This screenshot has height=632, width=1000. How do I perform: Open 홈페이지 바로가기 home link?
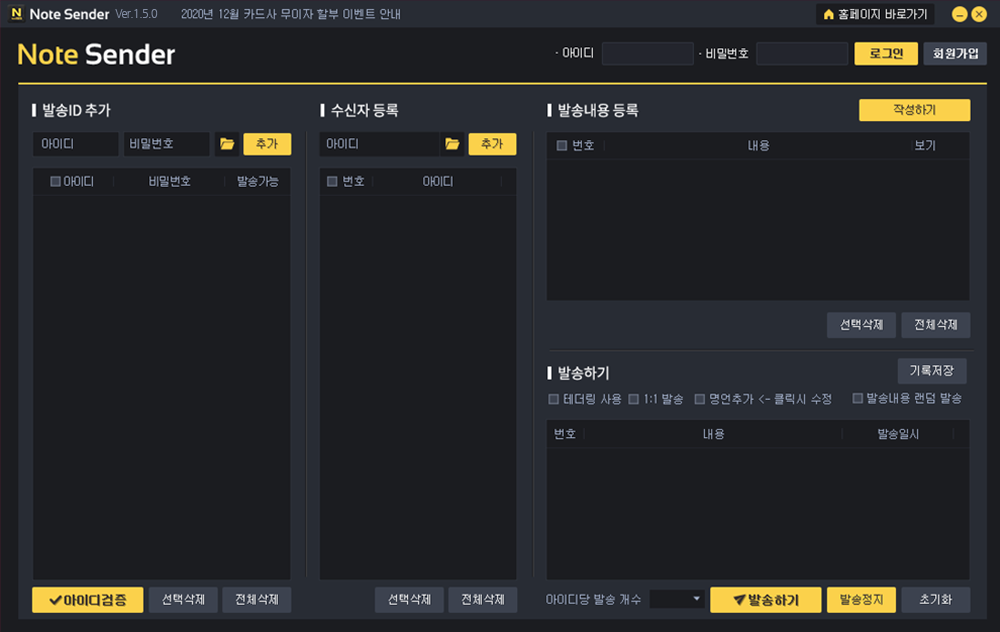tap(875, 14)
